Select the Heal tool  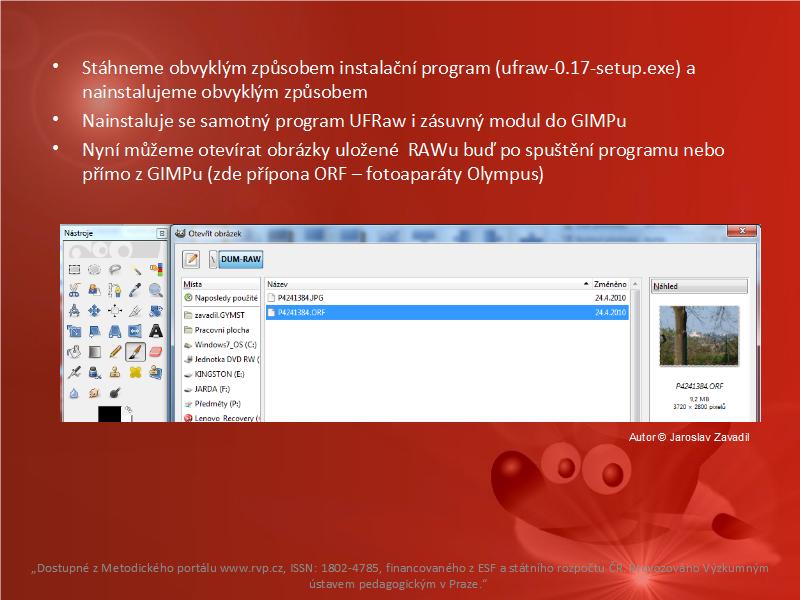coord(135,372)
